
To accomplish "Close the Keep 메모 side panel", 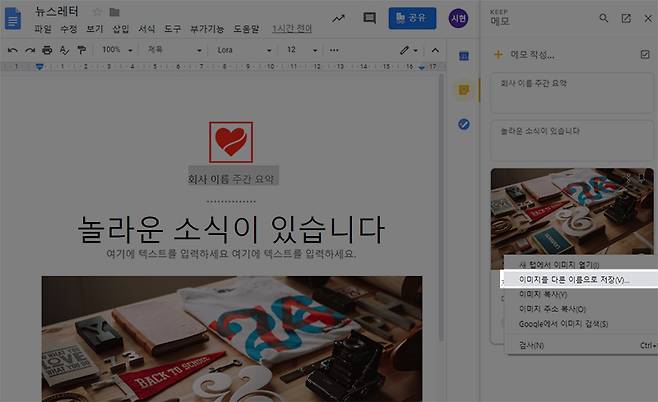I will [x=648, y=18].
